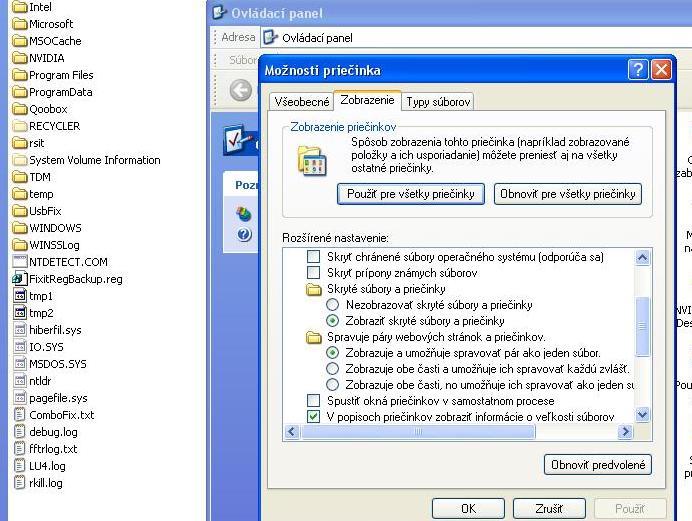Viewport: 692px width, 521px height.
Task: Select the FixitRegBackup.reg file icon
Action: [x=19, y=279]
